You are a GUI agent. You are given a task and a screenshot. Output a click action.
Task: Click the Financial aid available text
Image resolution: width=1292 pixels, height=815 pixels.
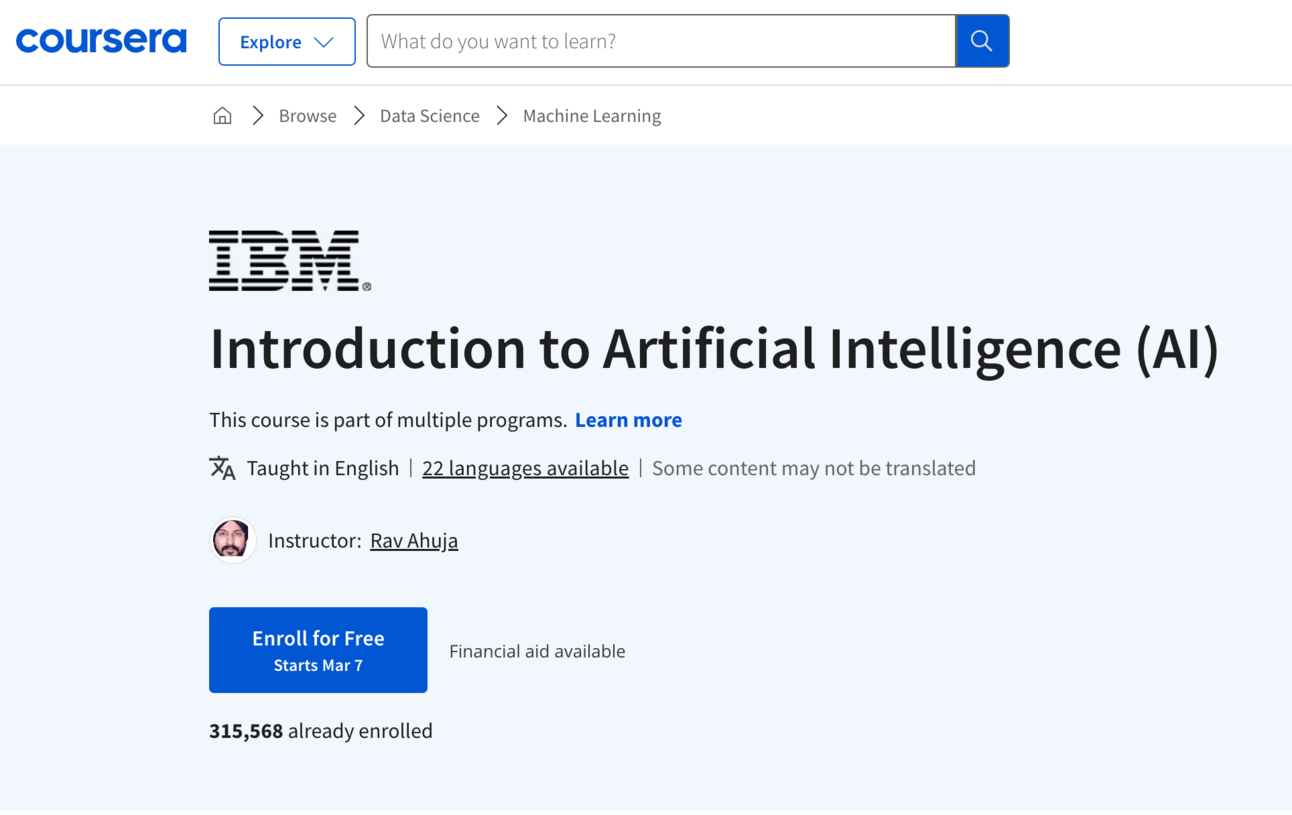point(537,651)
